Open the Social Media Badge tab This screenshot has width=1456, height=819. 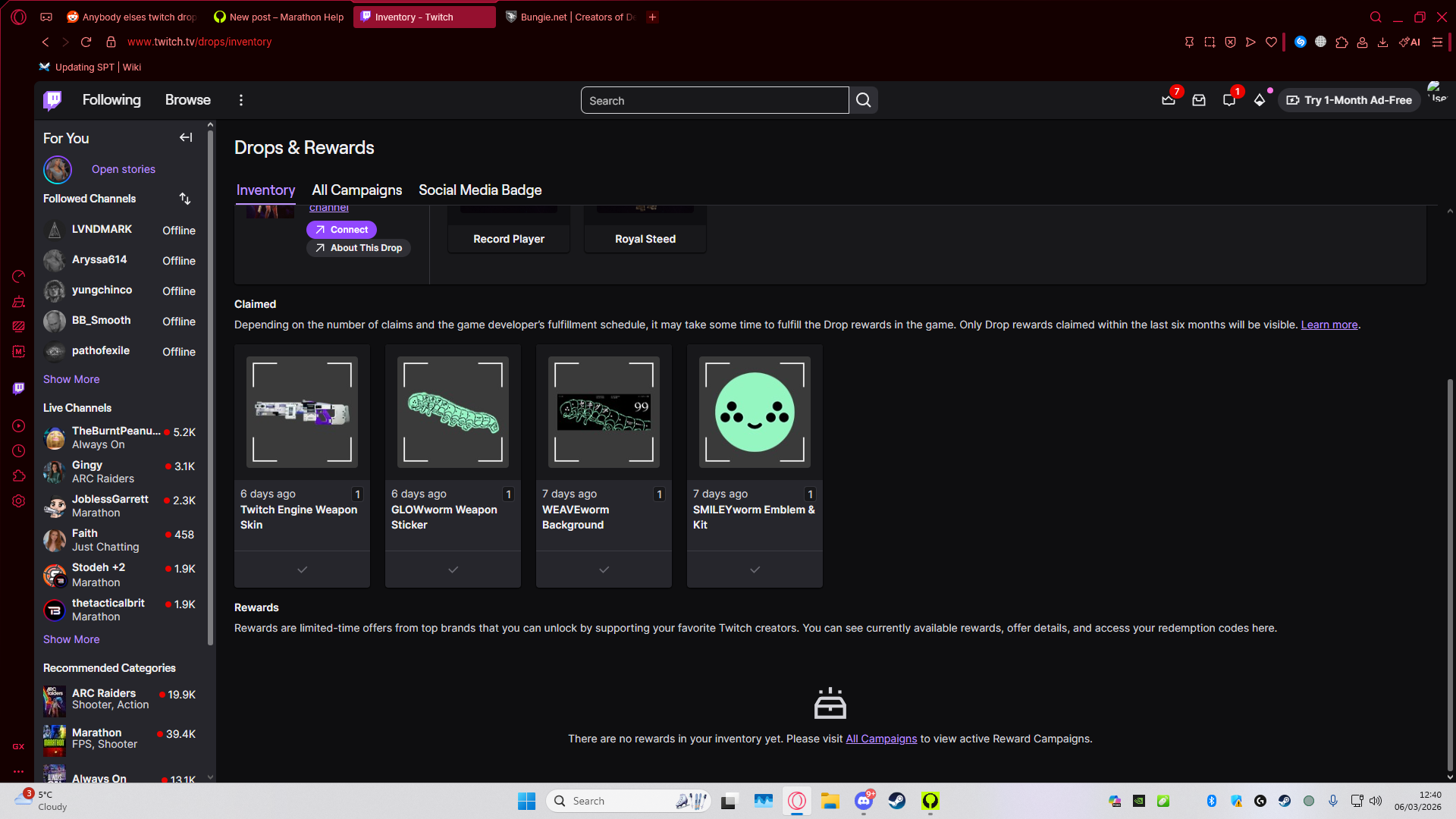point(480,190)
